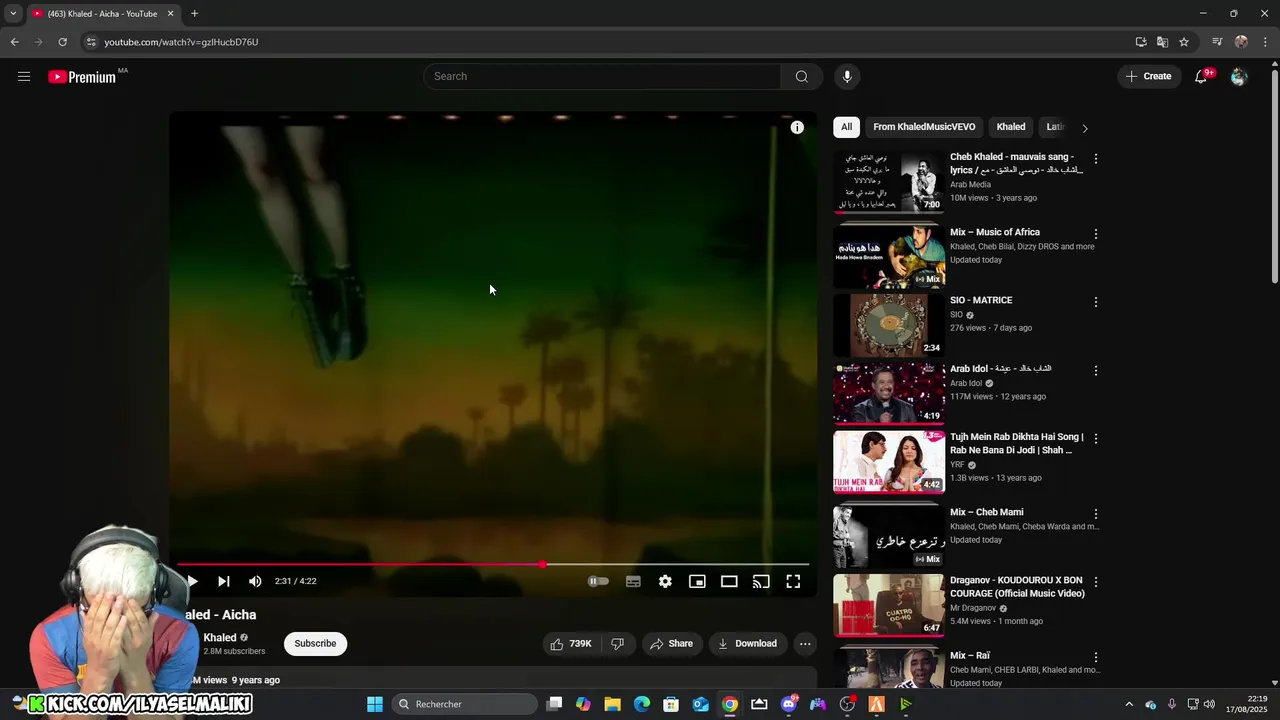Install the app from the address bar icon
This screenshot has height=720, width=1280.
1141,42
